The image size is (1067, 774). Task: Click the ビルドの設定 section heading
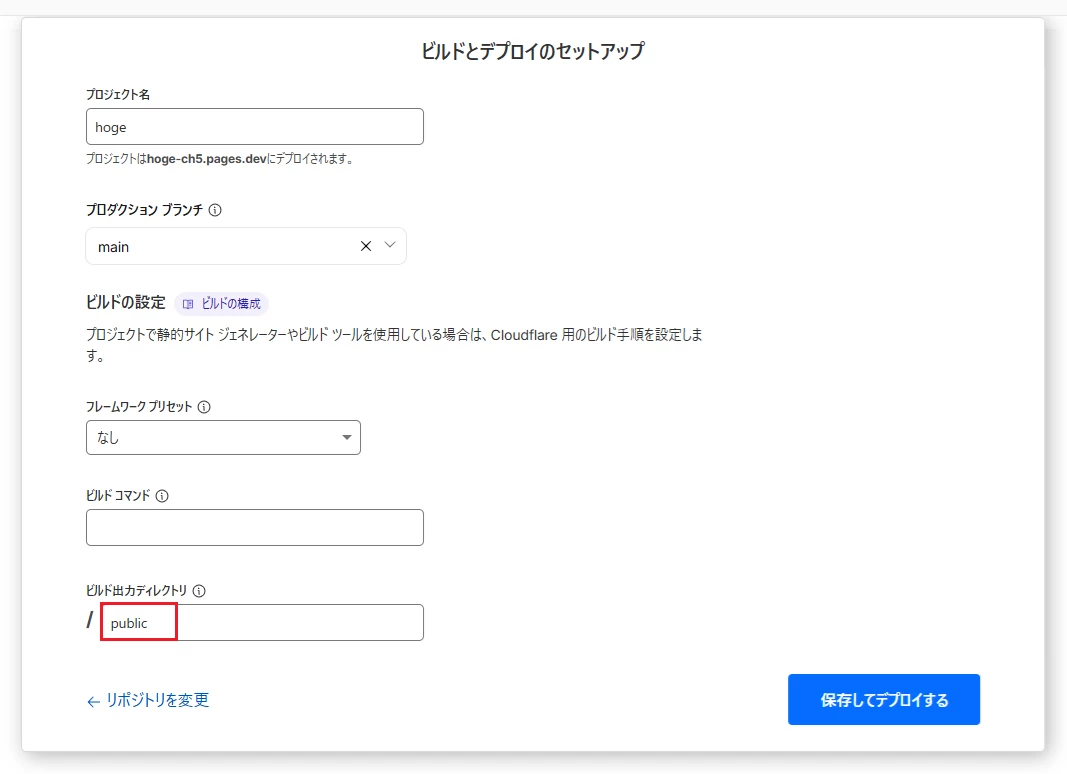point(126,302)
